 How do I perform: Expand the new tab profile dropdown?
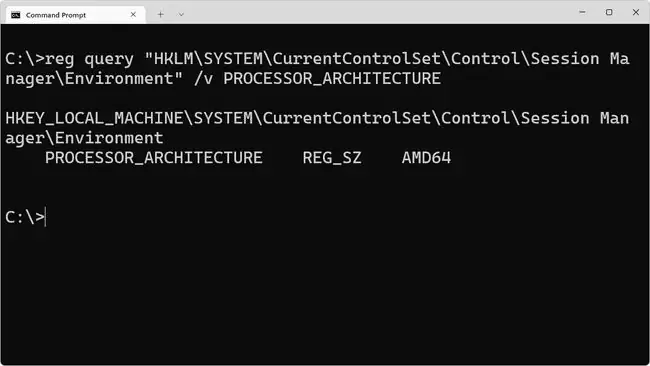click(x=181, y=15)
